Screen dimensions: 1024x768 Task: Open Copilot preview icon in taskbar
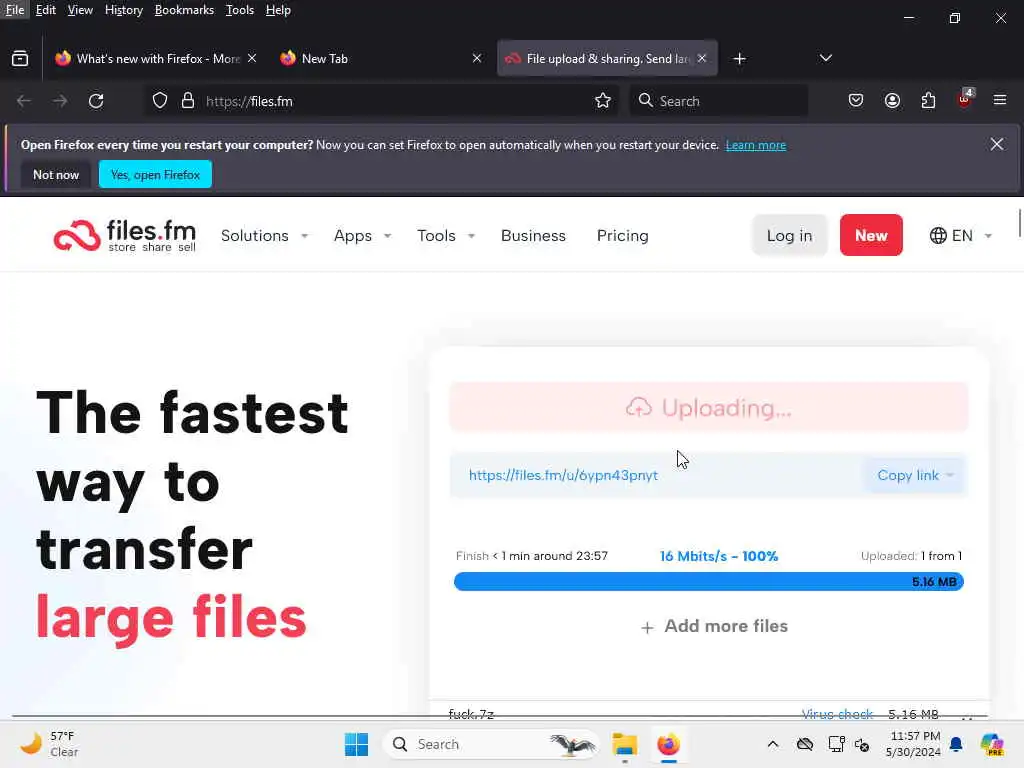(x=991, y=744)
